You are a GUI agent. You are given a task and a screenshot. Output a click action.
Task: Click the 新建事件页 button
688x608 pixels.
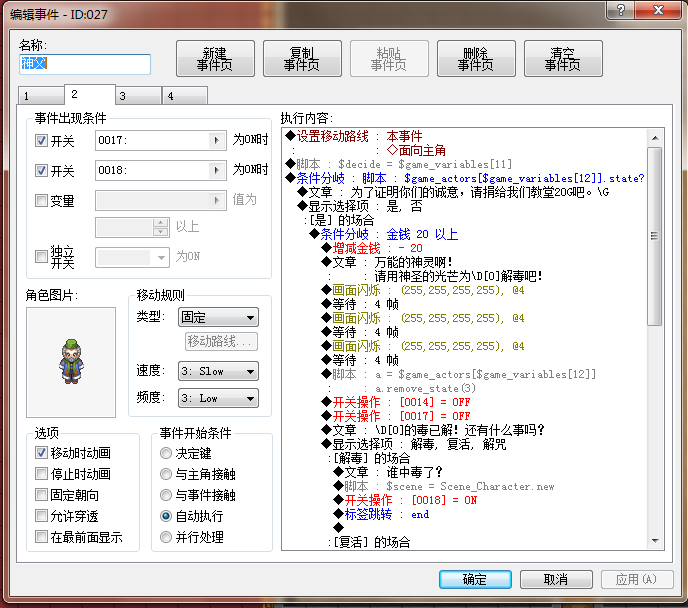coord(215,59)
